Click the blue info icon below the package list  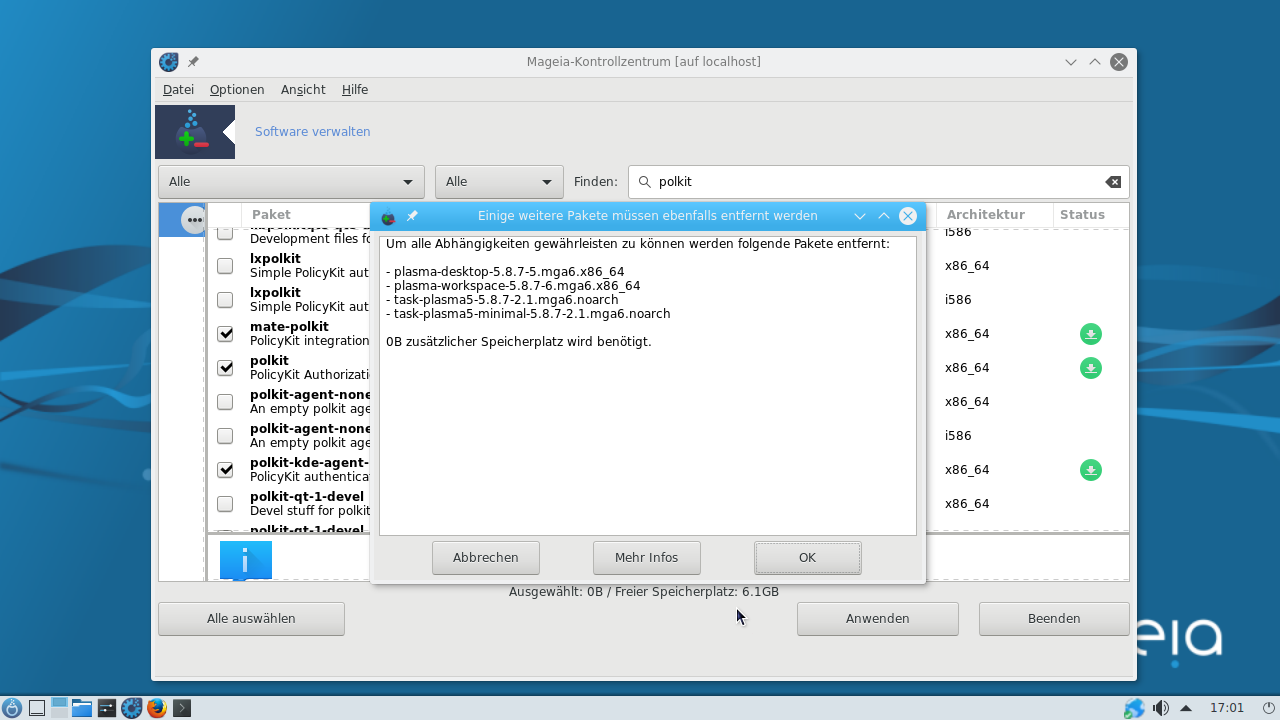(246, 560)
